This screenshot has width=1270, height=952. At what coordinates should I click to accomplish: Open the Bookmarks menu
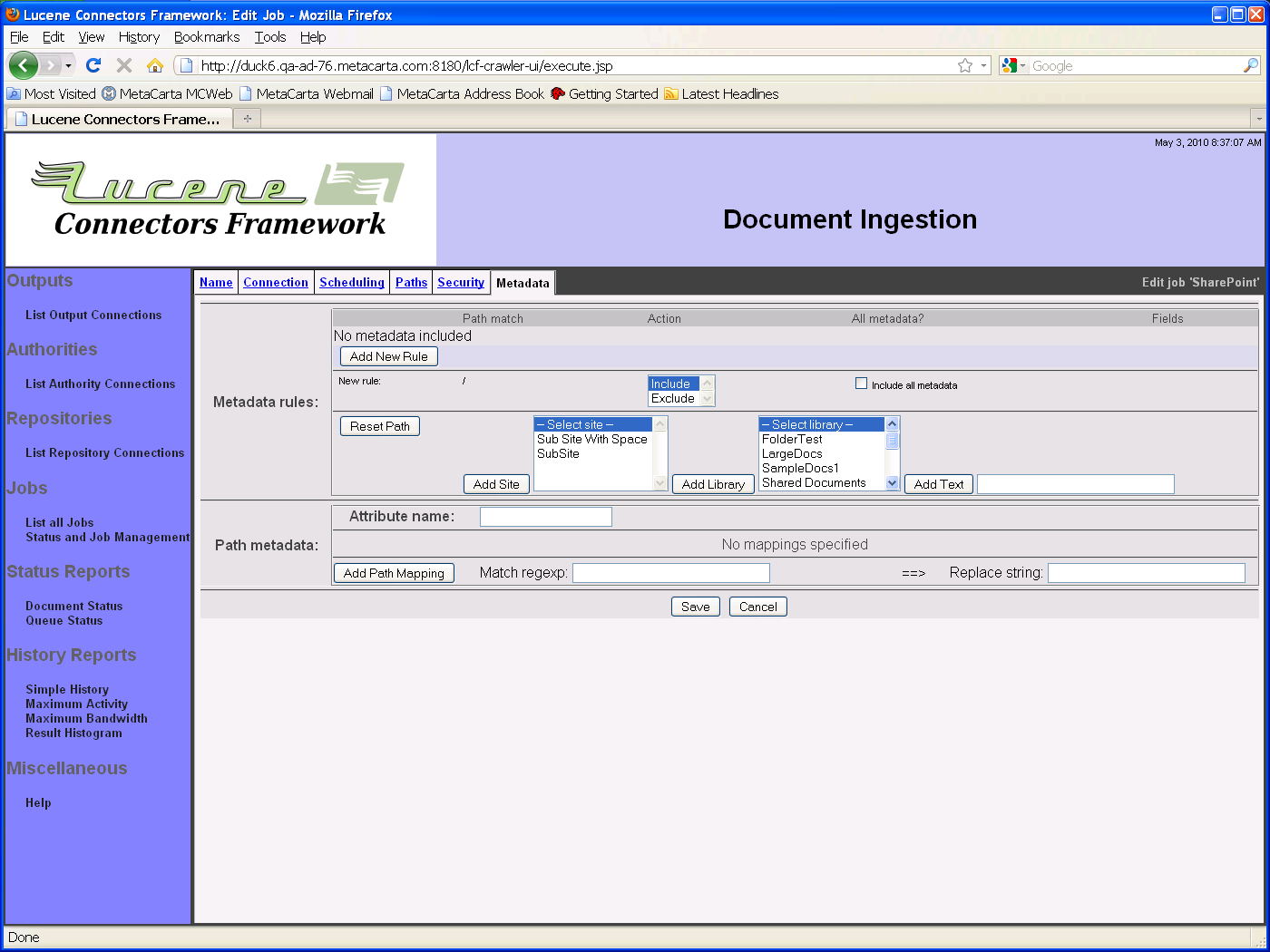point(206,37)
